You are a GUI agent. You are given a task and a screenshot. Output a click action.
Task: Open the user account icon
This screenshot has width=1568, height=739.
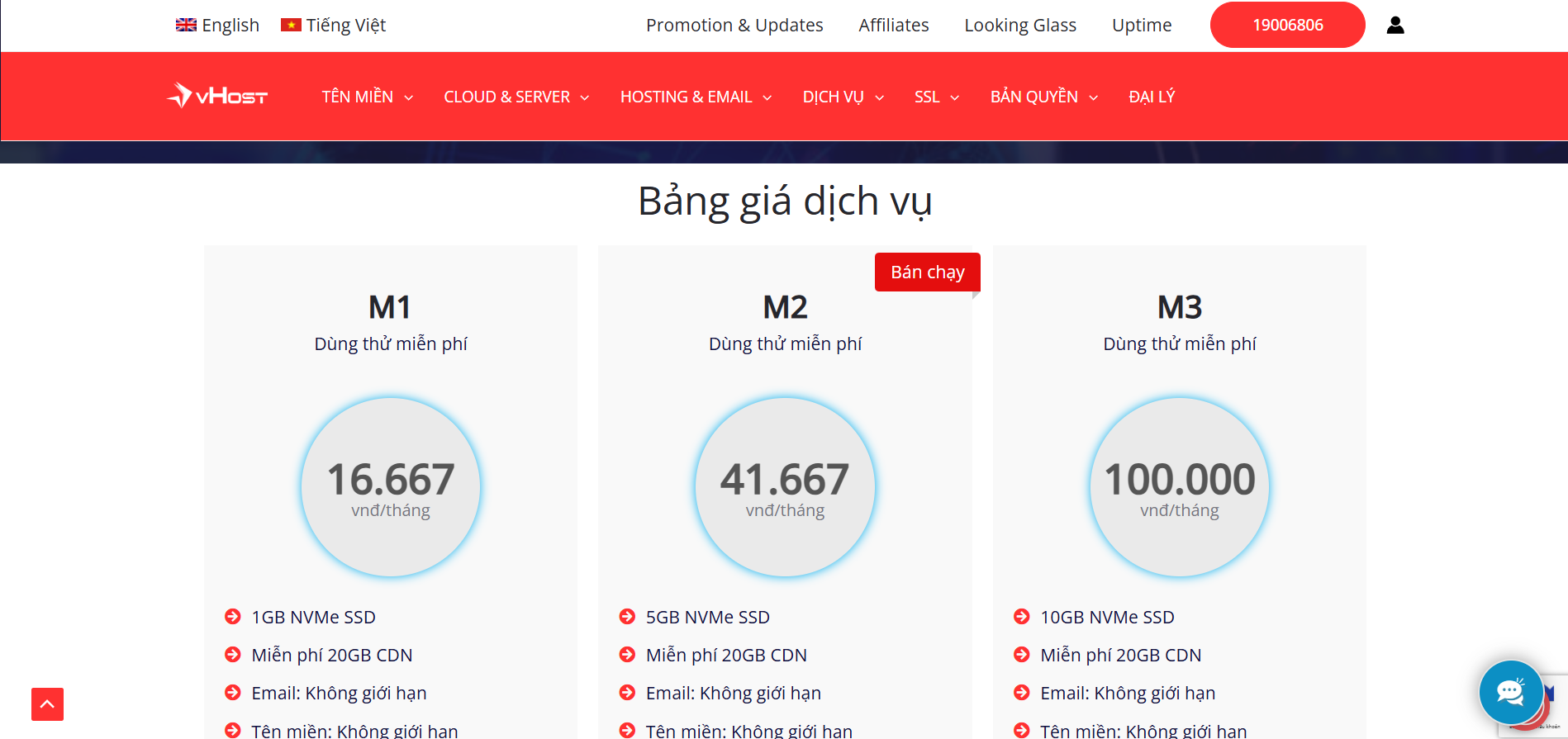(x=1395, y=26)
